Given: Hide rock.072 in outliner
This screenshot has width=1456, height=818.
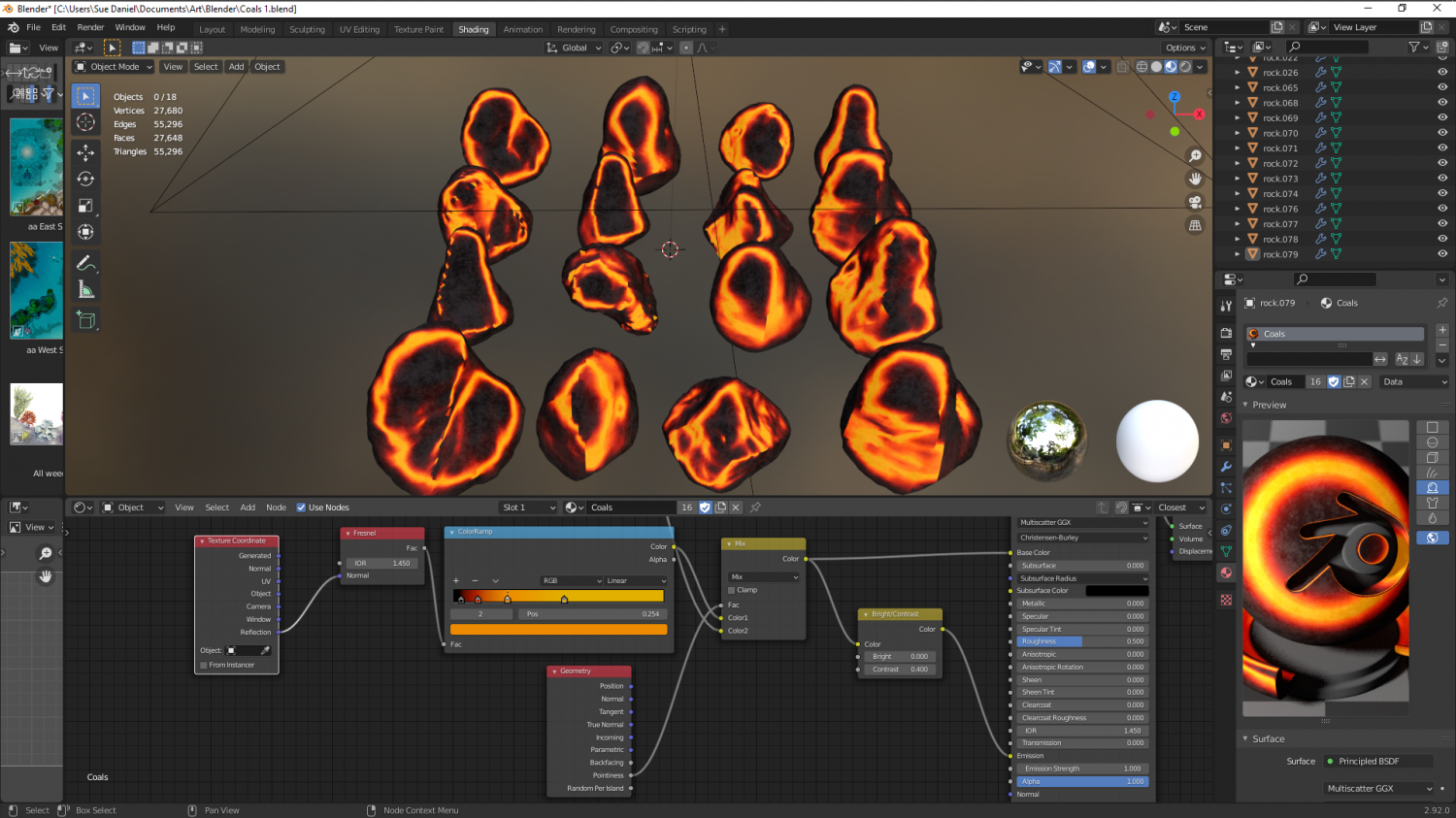Looking at the screenshot, I should [x=1441, y=163].
